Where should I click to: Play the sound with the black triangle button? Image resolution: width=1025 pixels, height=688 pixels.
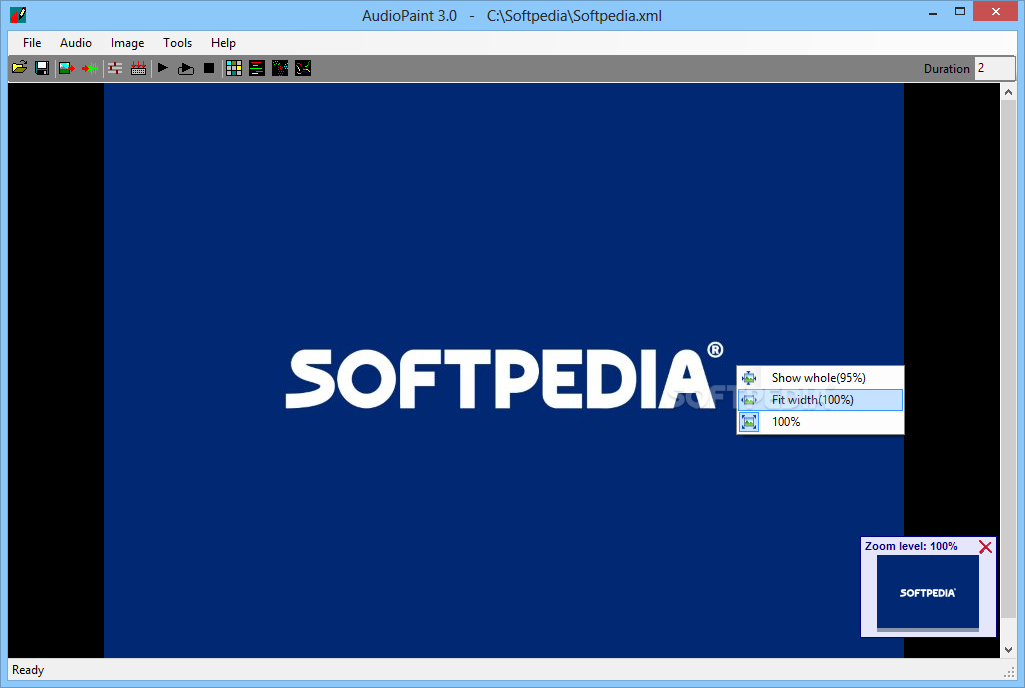coord(163,68)
